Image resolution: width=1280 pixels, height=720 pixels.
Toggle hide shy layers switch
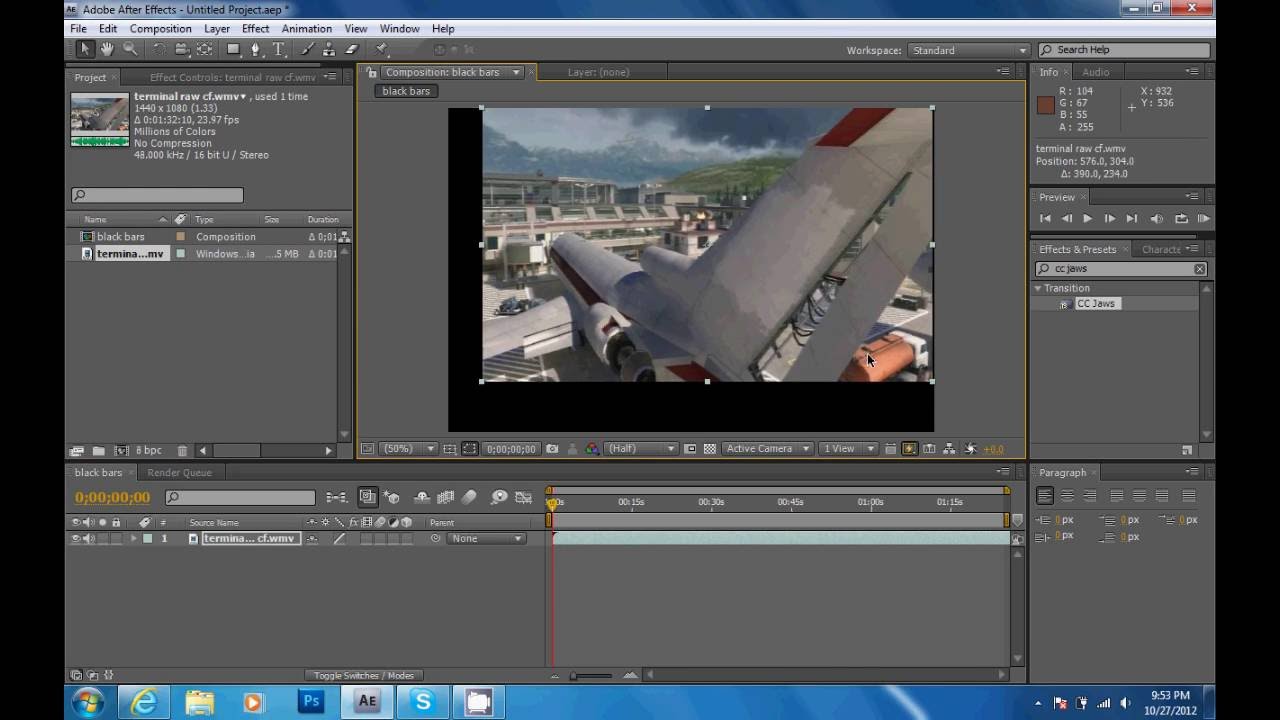(x=422, y=497)
